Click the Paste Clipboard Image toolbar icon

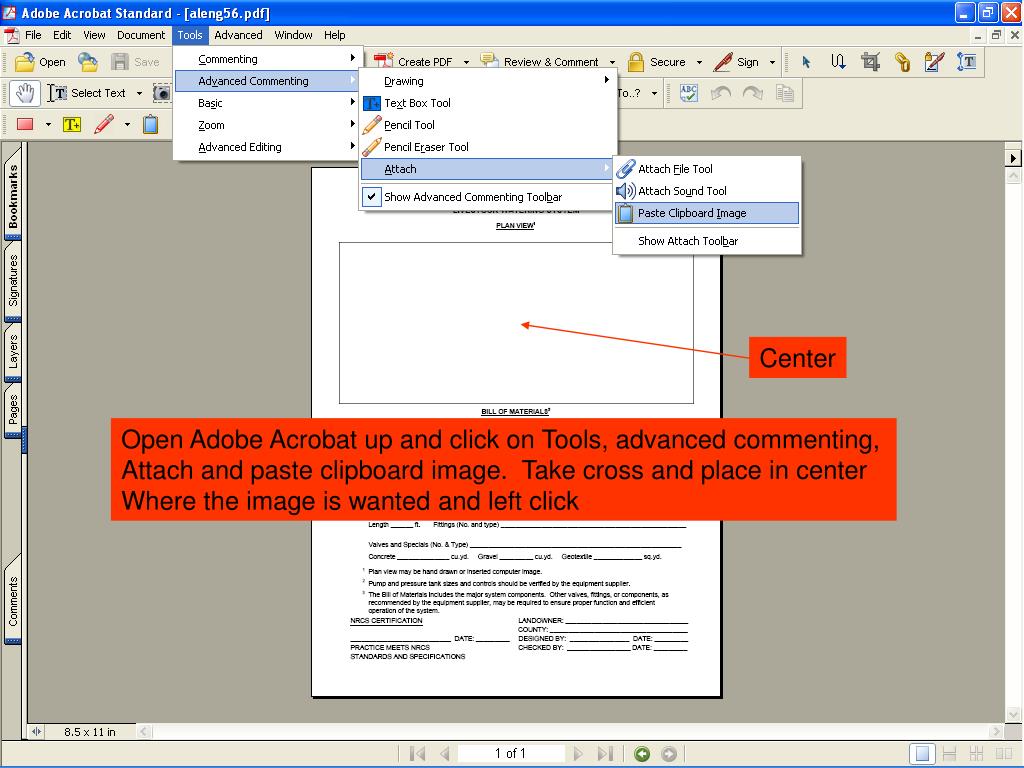click(150, 124)
